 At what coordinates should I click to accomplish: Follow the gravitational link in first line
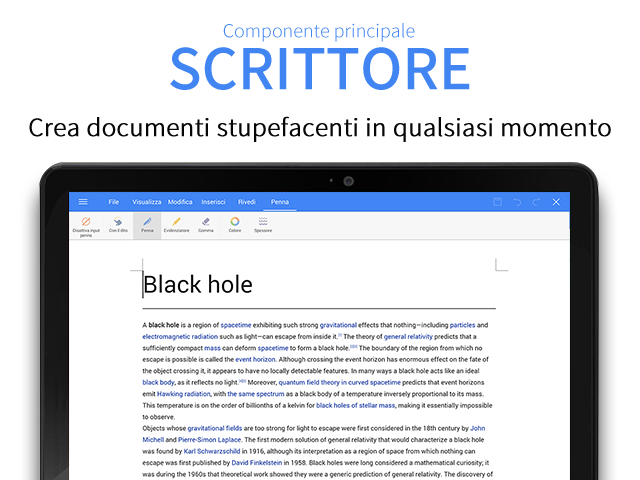pyautogui.click(x=338, y=325)
